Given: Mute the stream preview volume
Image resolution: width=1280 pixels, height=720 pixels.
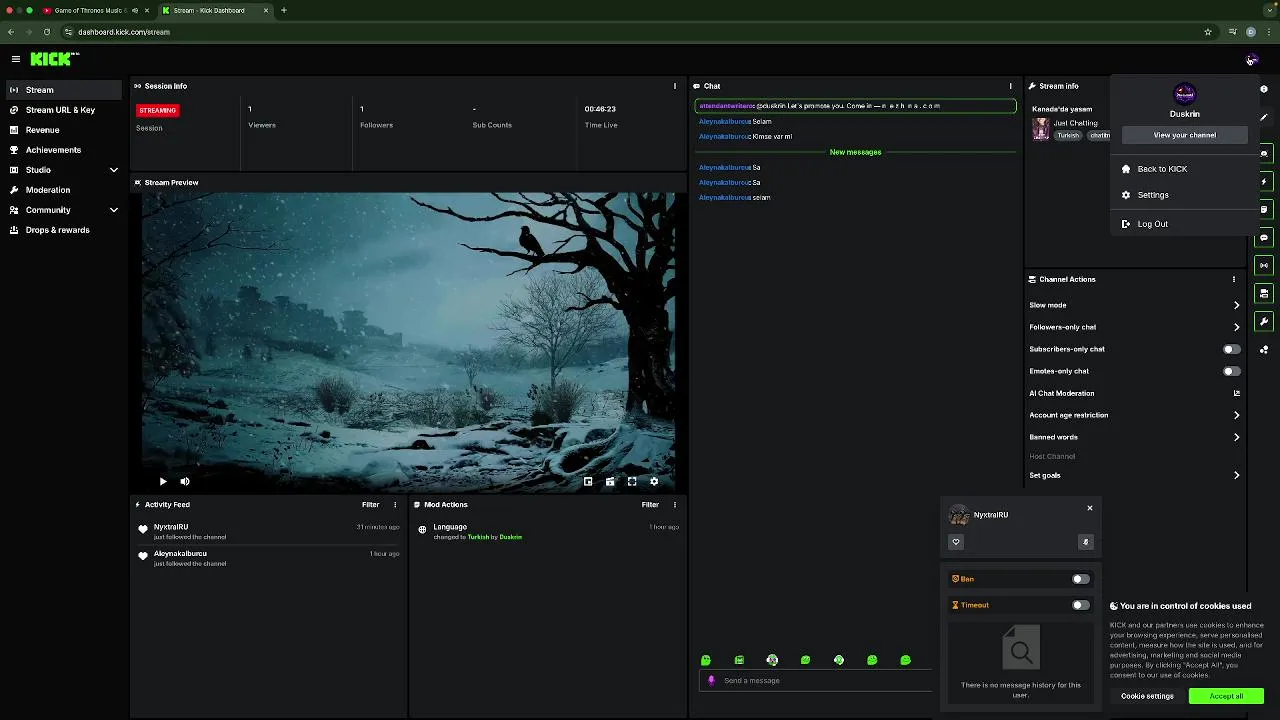Looking at the screenshot, I should [x=185, y=482].
